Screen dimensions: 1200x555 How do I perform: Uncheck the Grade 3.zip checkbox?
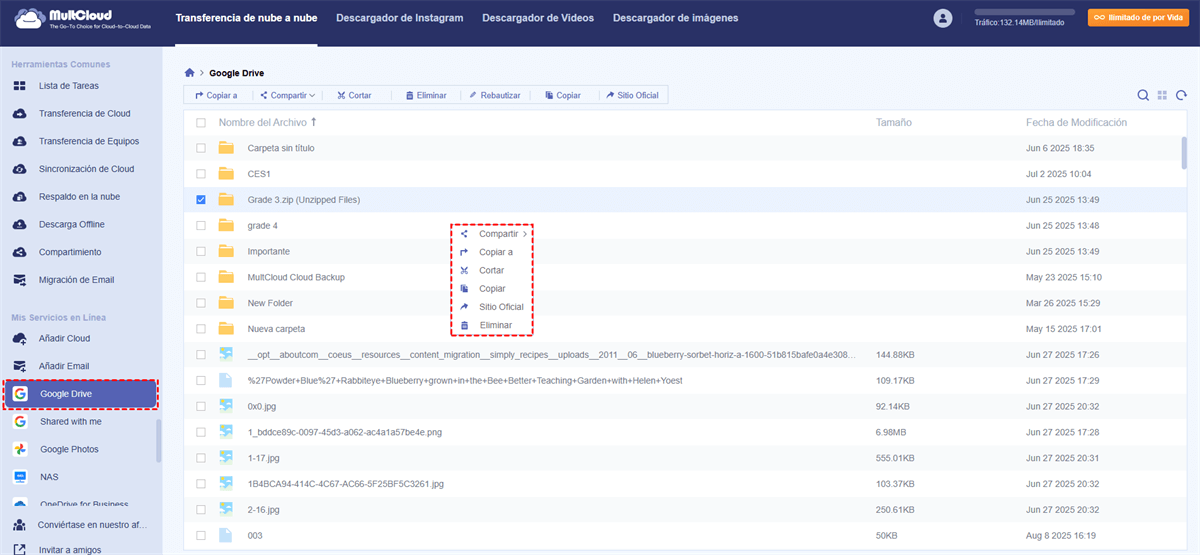coord(201,200)
